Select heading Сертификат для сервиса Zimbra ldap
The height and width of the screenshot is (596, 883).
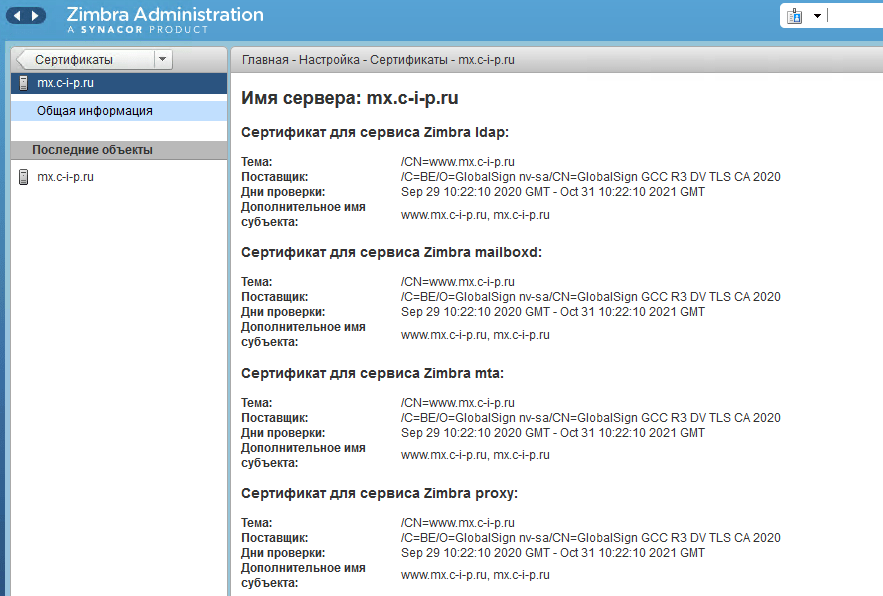tap(375, 132)
